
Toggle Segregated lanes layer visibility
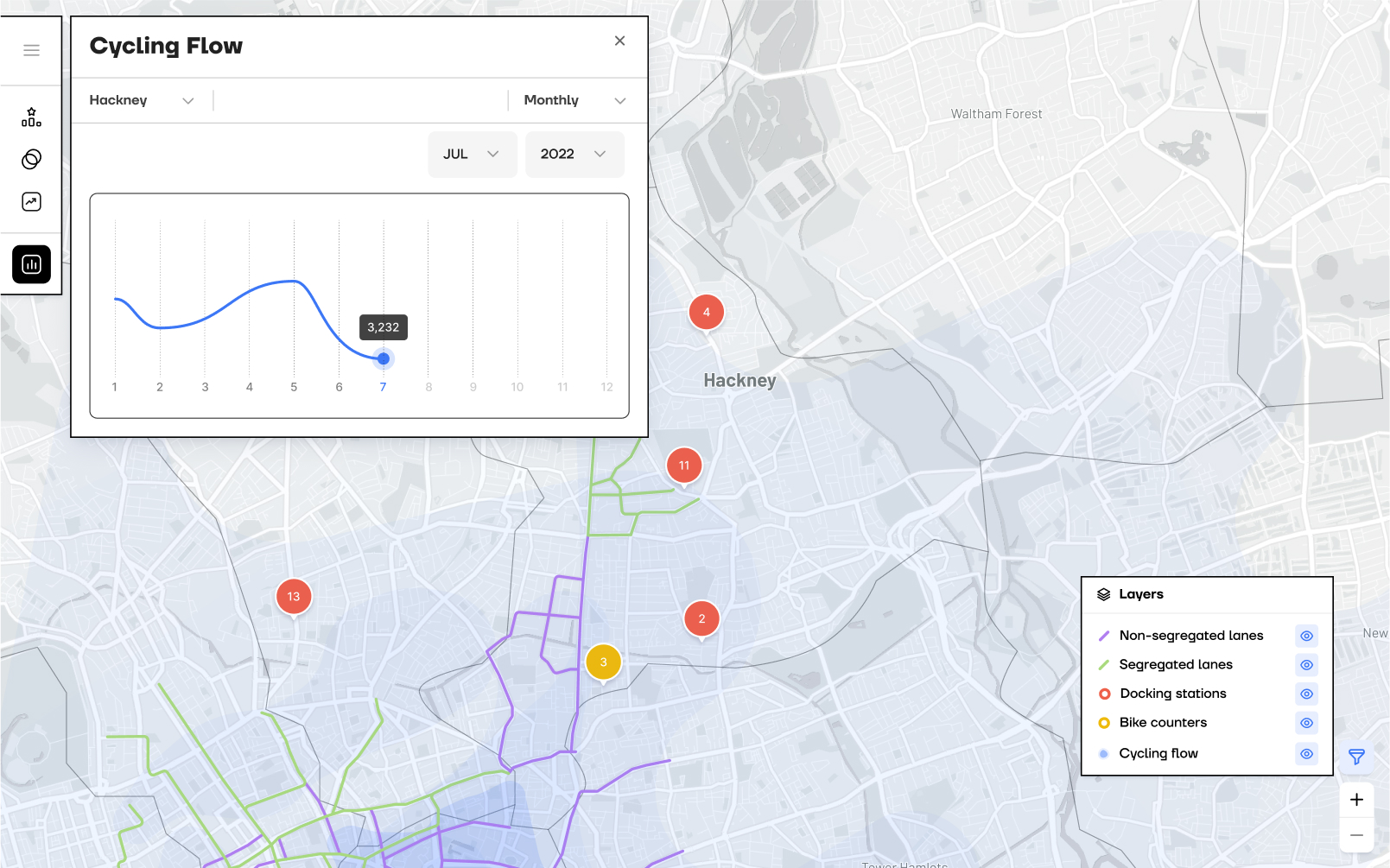1306,665
